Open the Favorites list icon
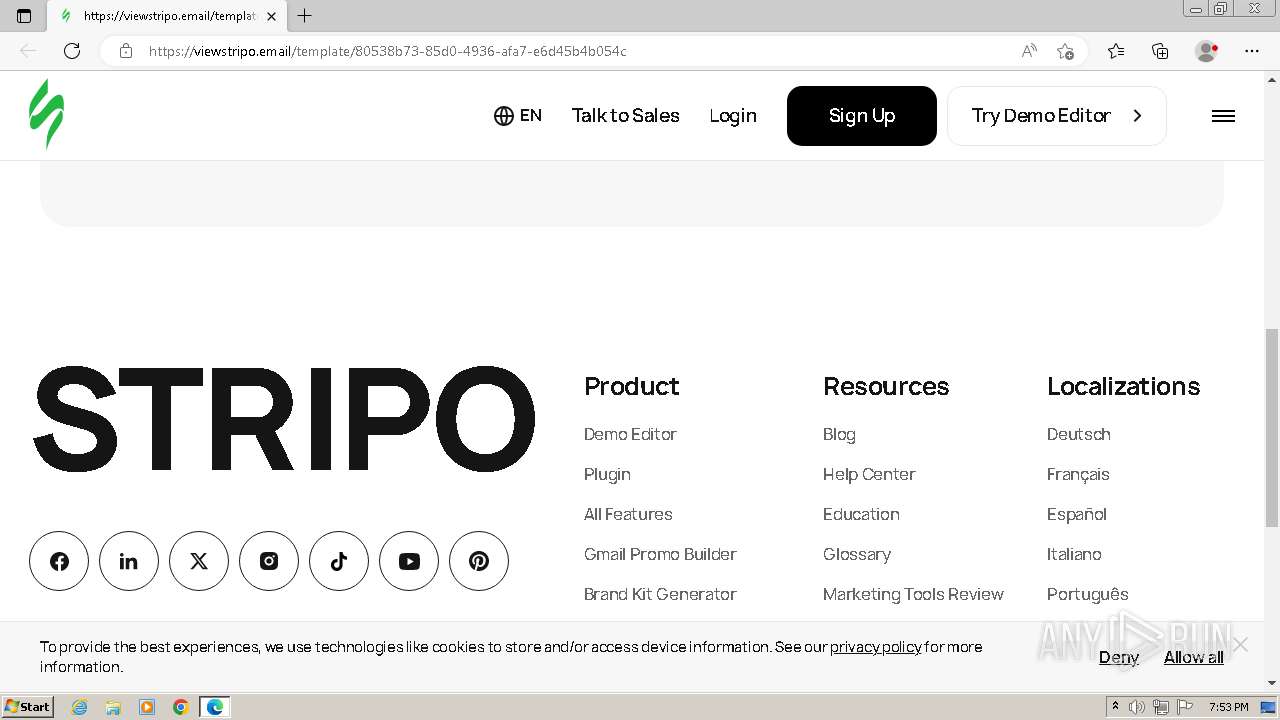 coord(1116,51)
